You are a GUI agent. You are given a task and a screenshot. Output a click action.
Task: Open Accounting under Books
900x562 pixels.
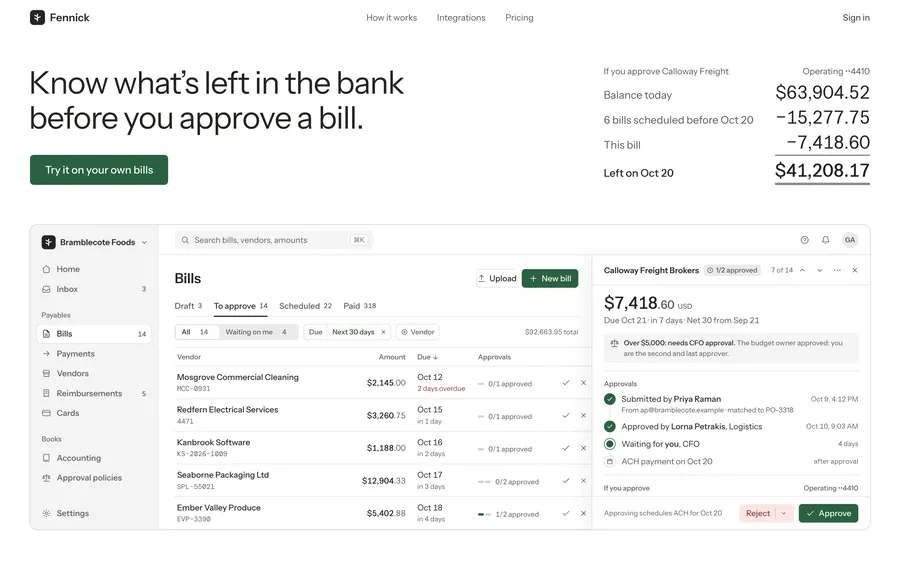(x=95, y=458)
